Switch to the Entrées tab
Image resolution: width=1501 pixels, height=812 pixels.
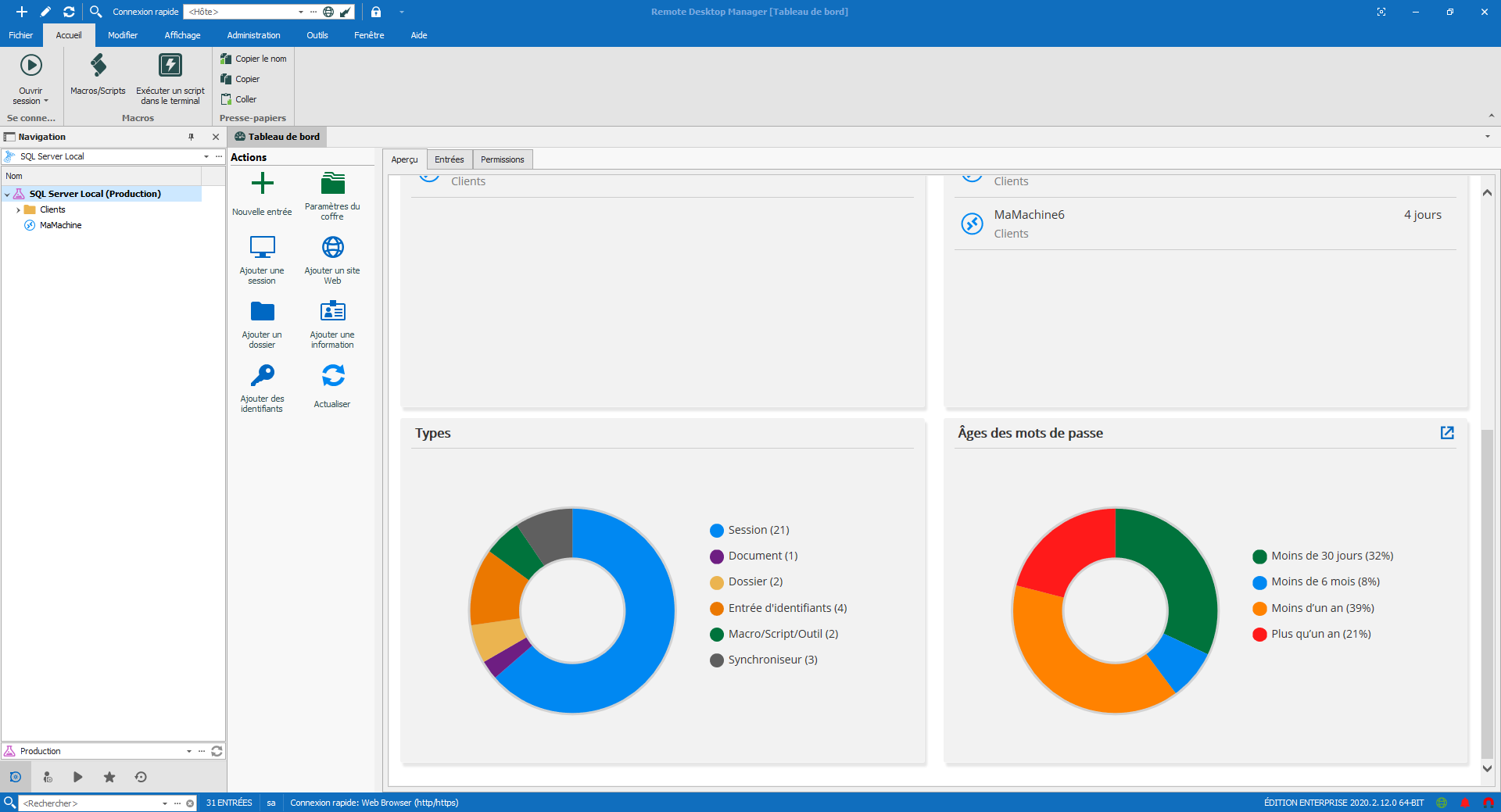[x=449, y=159]
